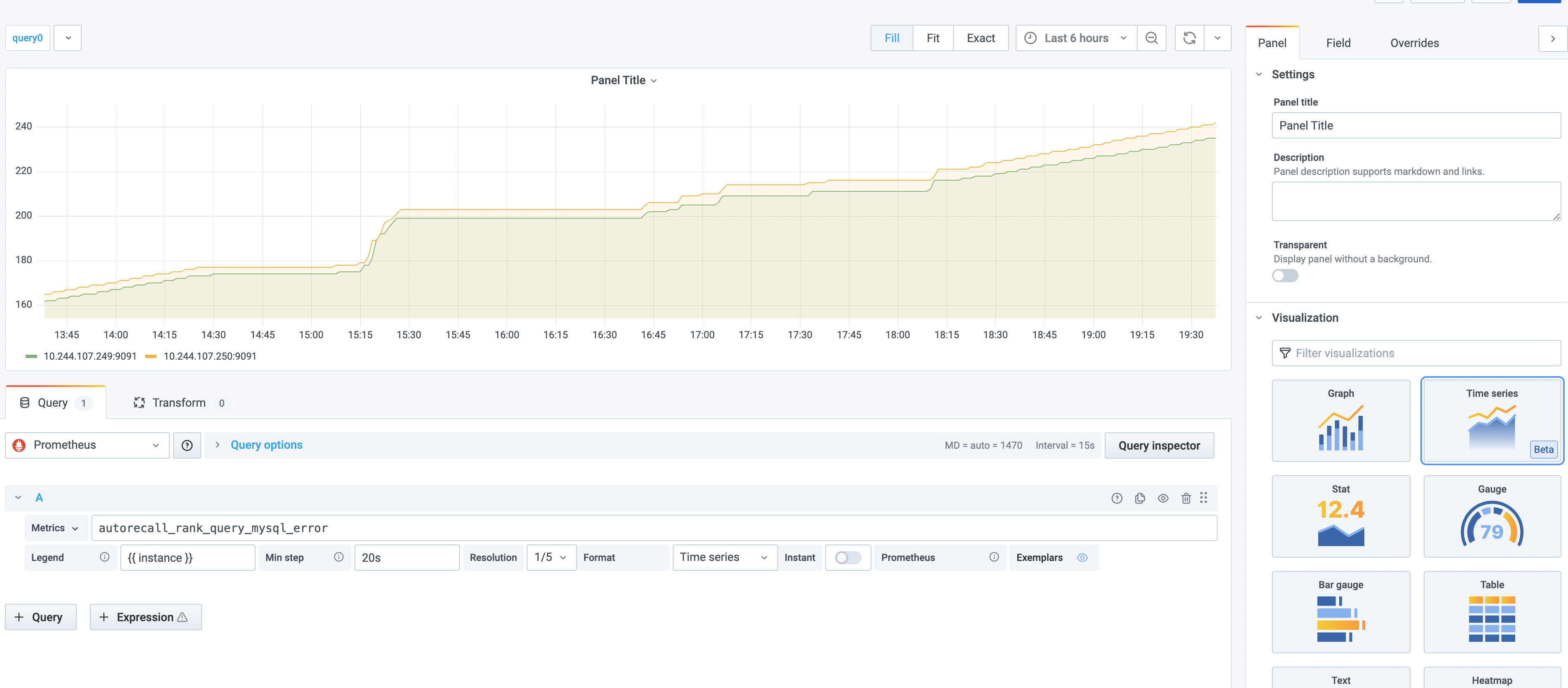Open the Prometheus data source picker
This screenshot has height=688, width=1568.
click(87, 445)
